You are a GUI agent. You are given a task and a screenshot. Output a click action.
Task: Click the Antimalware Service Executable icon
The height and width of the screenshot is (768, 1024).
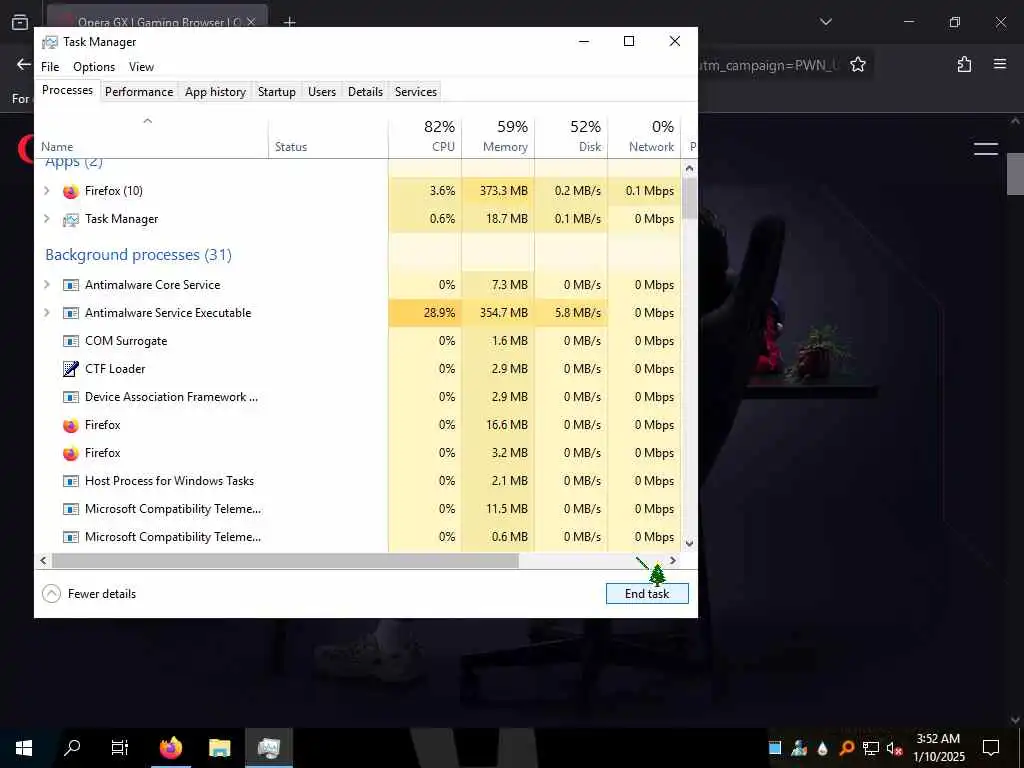[71, 313]
